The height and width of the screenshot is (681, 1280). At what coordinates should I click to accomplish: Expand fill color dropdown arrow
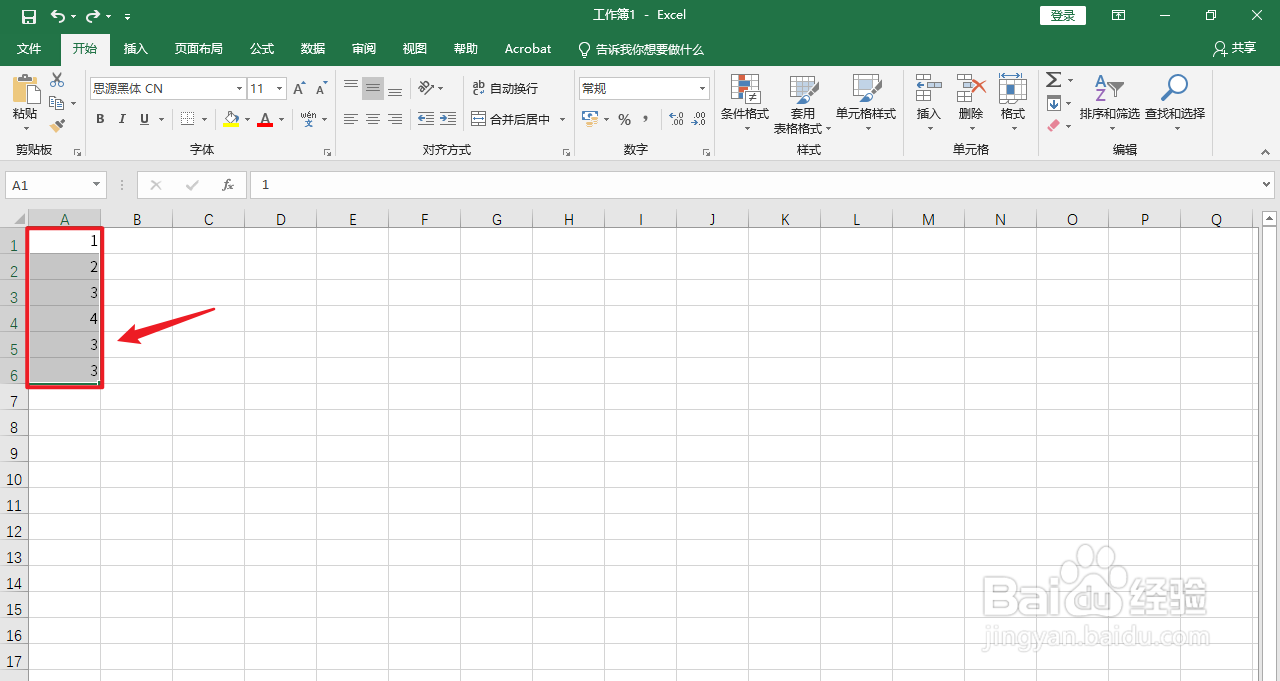click(x=247, y=120)
